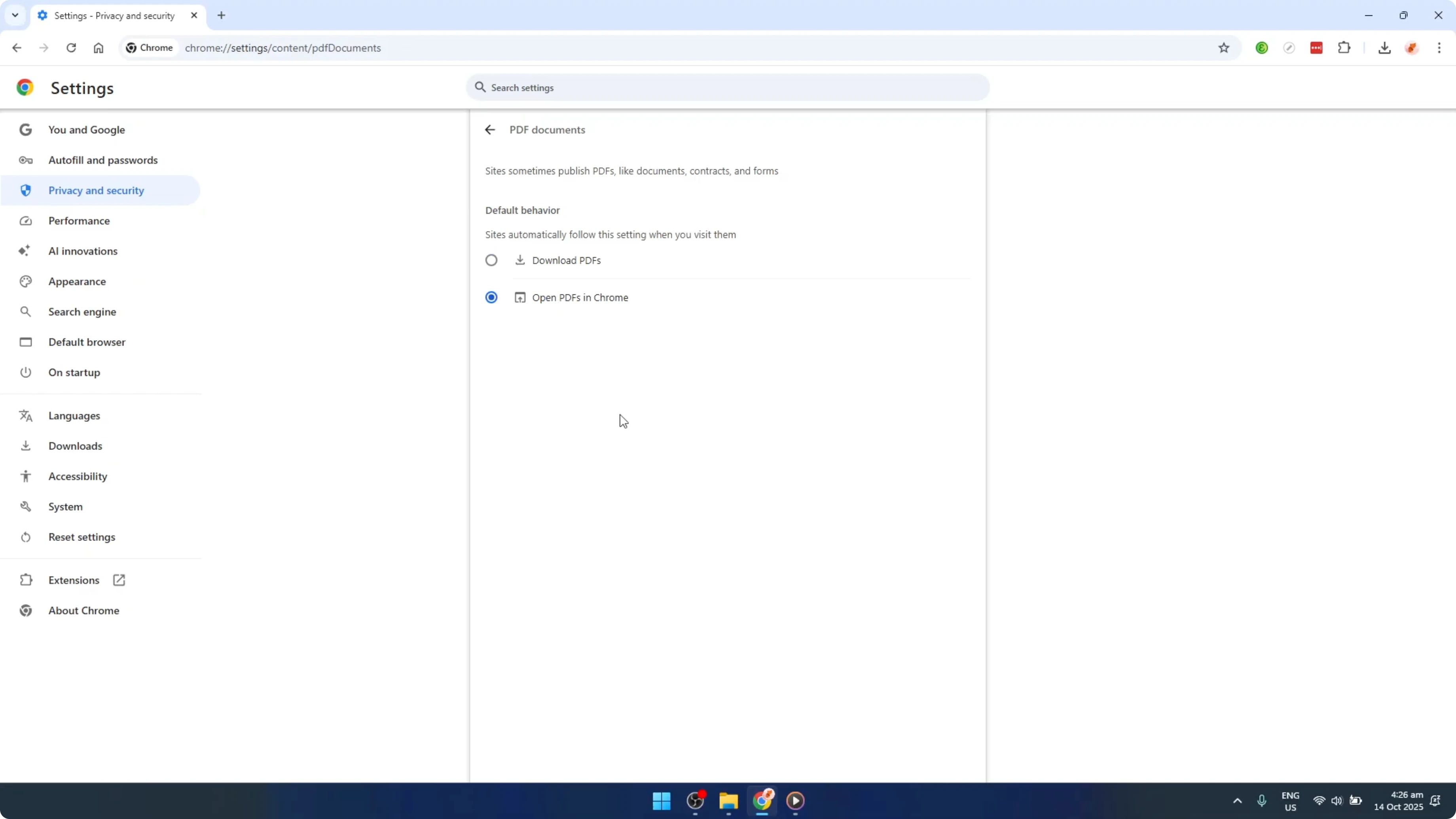Open About Chrome page
Screen dimensions: 1456x819
tap(100, 610)
